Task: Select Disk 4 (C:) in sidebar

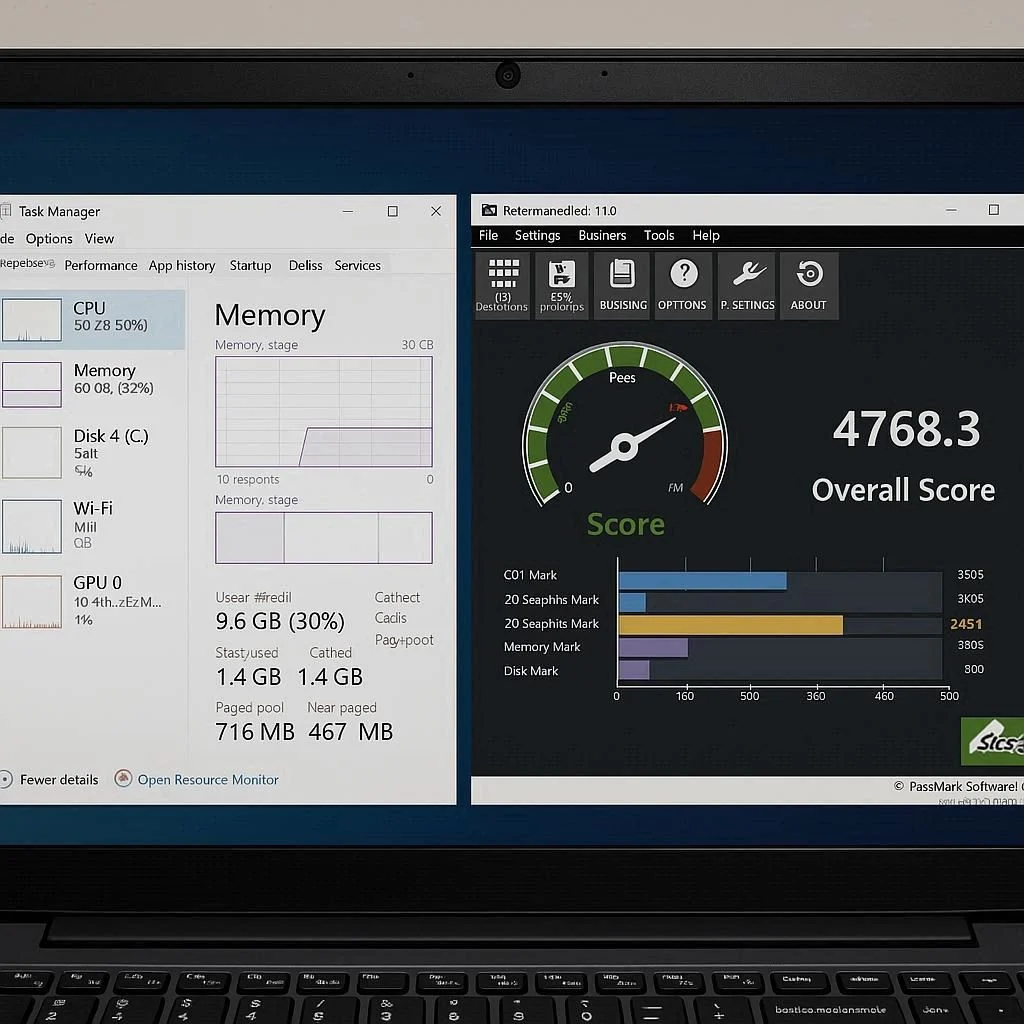Action: click(x=92, y=452)
